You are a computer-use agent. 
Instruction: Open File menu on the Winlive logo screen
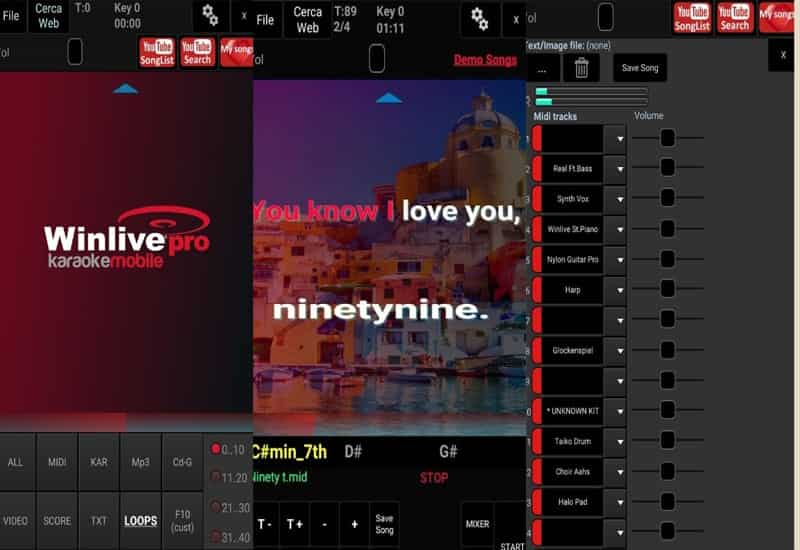point(11,16)
